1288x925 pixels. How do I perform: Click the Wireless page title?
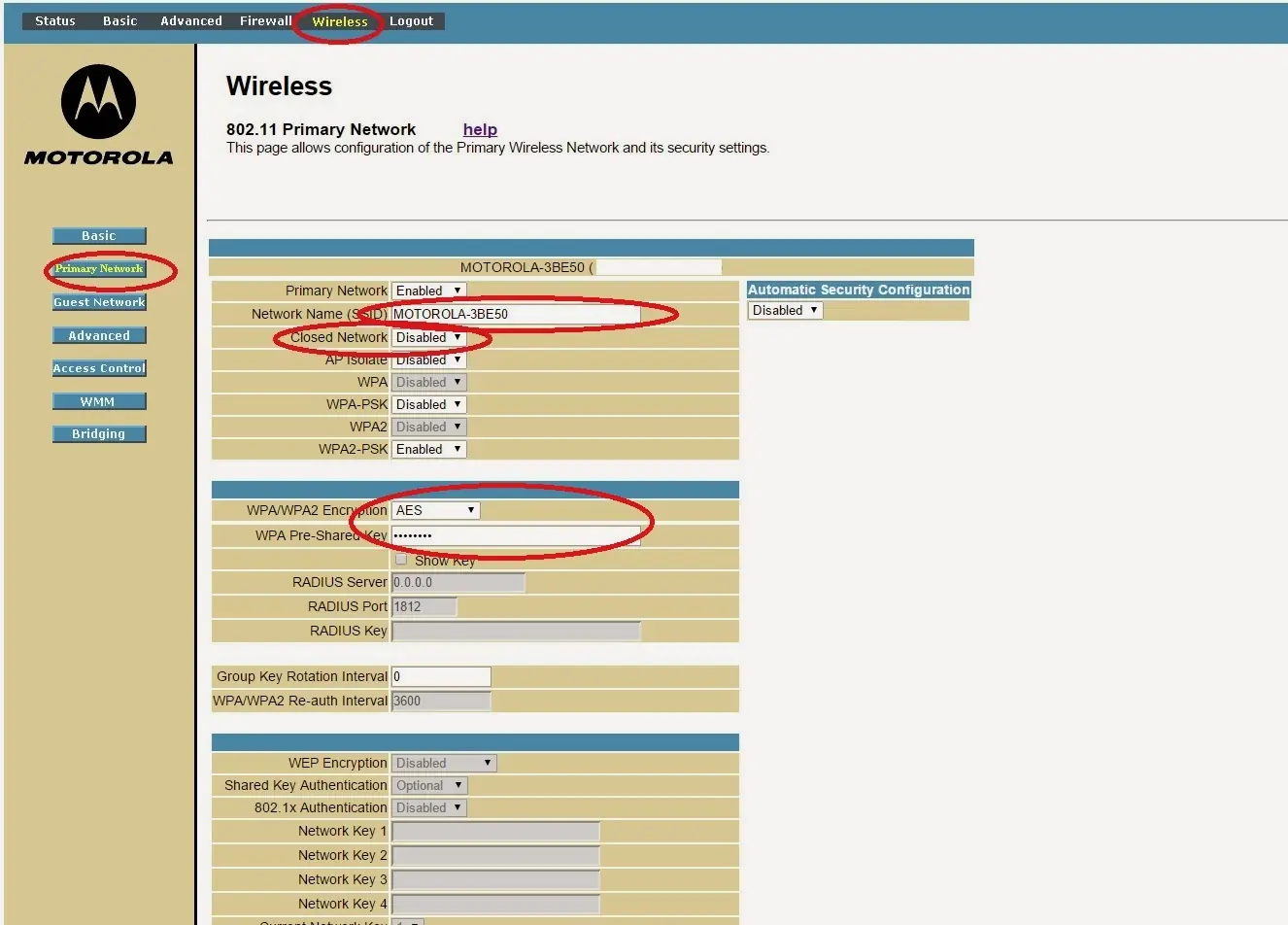279,86
